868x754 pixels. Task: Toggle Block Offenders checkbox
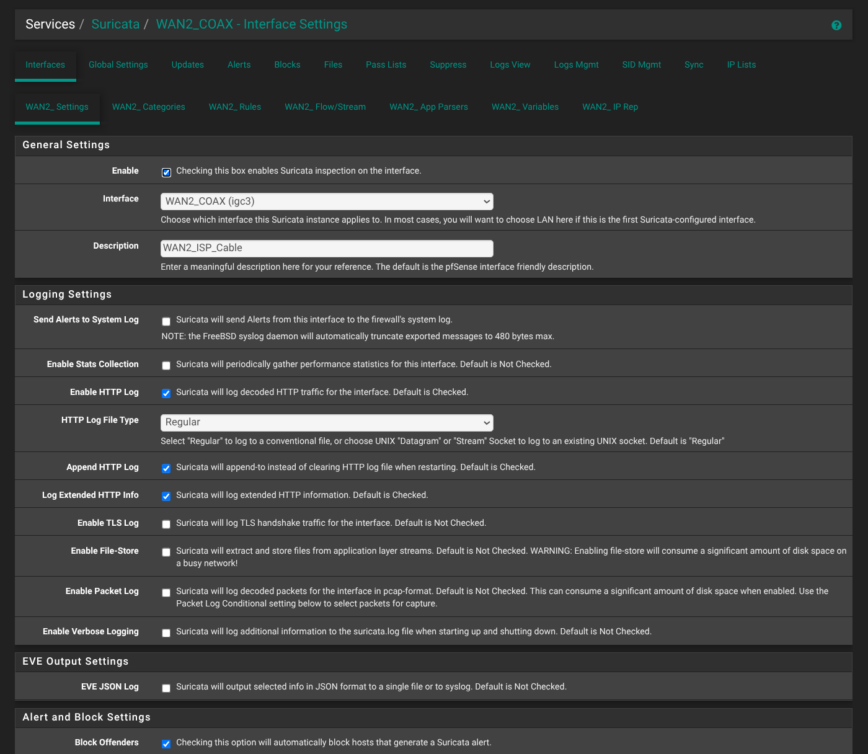166,743
